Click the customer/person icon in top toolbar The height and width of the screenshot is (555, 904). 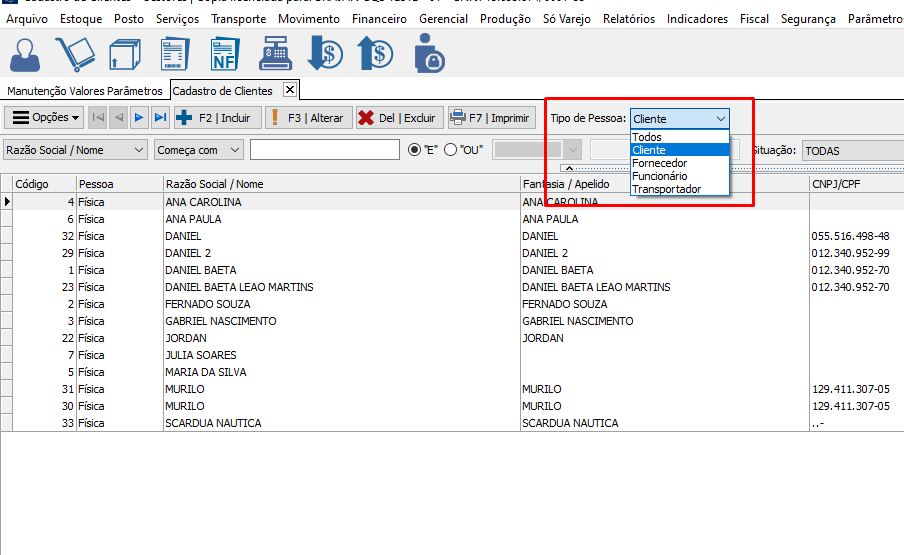click(x=25, y=54)
